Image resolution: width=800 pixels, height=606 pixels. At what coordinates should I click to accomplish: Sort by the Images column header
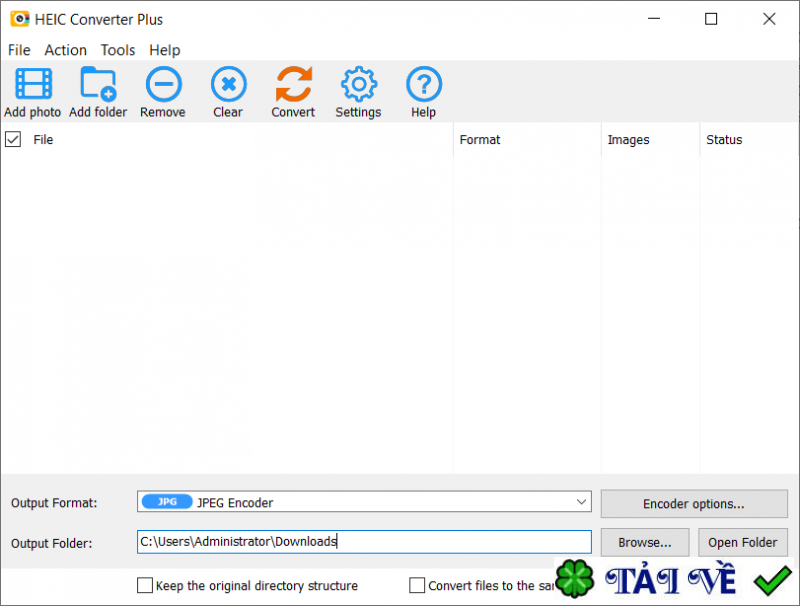pyautogui.click(x=651, y=140)
